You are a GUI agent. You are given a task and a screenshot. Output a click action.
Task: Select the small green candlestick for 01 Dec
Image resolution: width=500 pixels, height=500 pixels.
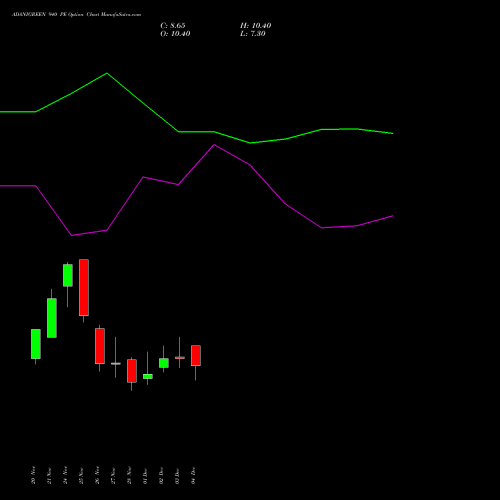[x=148, y=376]
